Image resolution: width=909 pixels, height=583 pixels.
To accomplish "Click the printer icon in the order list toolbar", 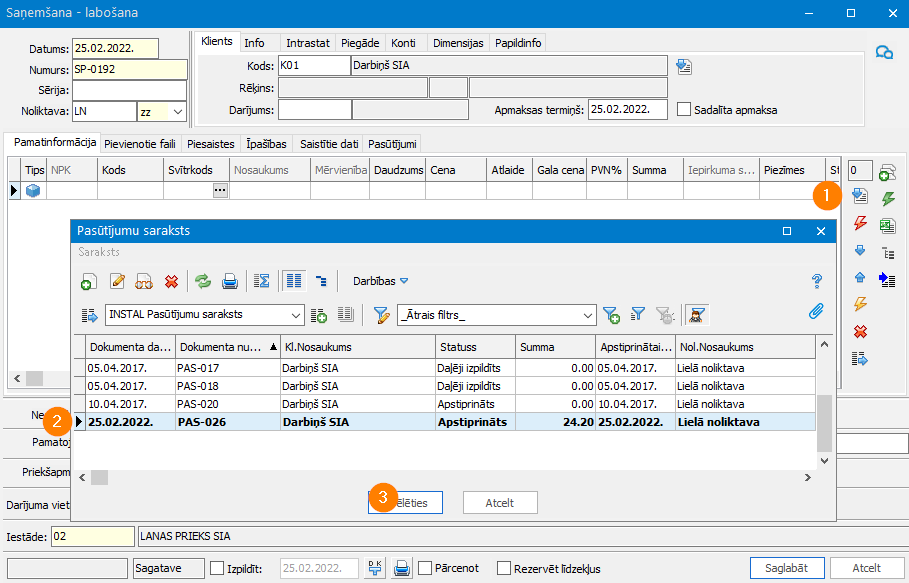I will 229,282.
